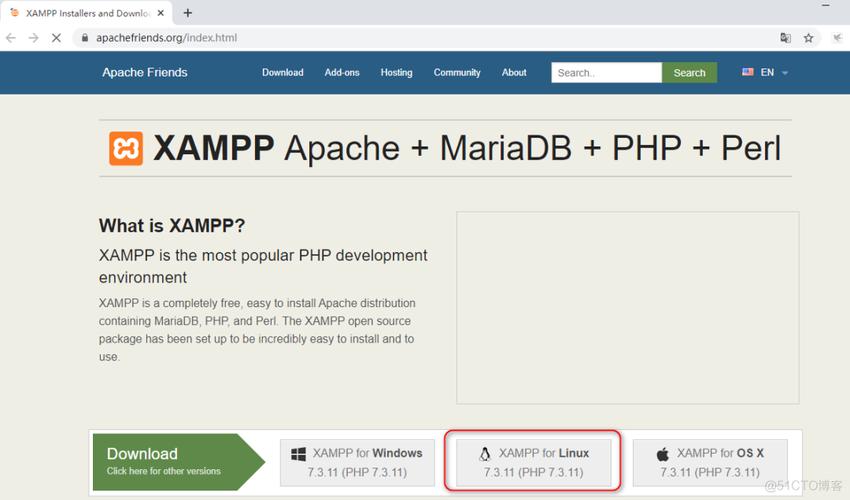Select the XAMPP Installers and Downloads tab
Screen dimensions: 850x500
click(x=87, y=13)
